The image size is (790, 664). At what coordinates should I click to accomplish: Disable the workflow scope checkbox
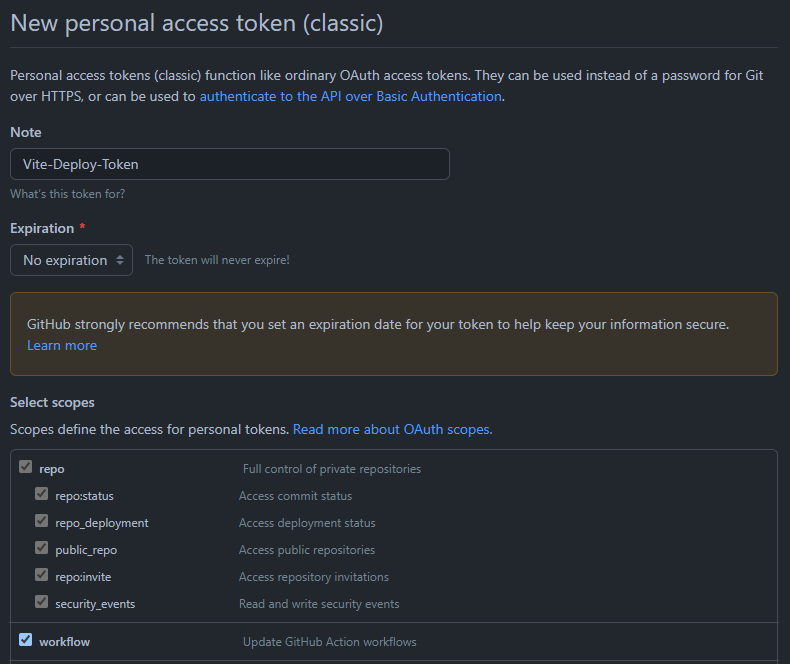pyautogui.click(x=26, y=640)
